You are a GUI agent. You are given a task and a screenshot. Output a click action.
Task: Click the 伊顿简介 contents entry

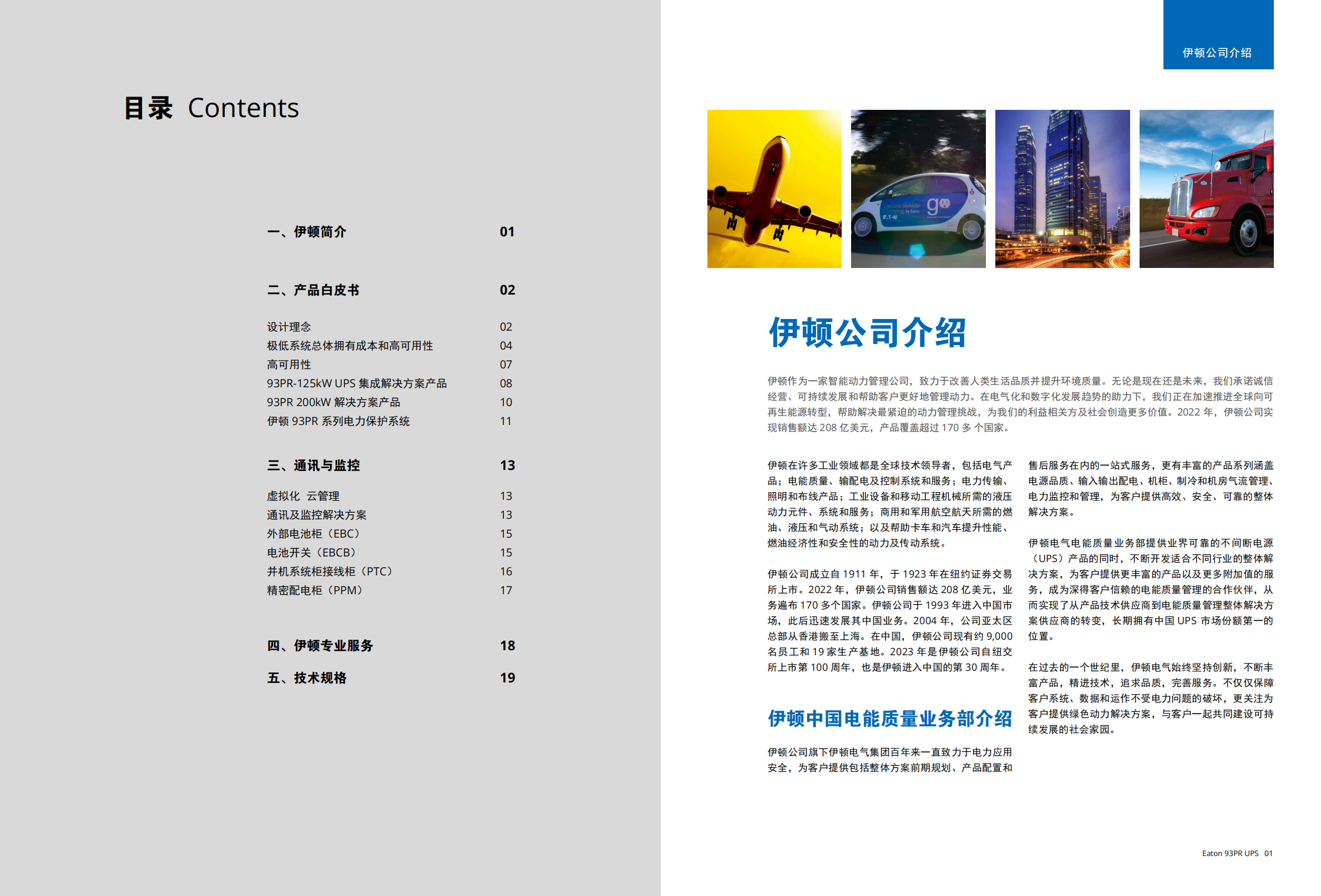pyautogui.click(x=307, y=232)
